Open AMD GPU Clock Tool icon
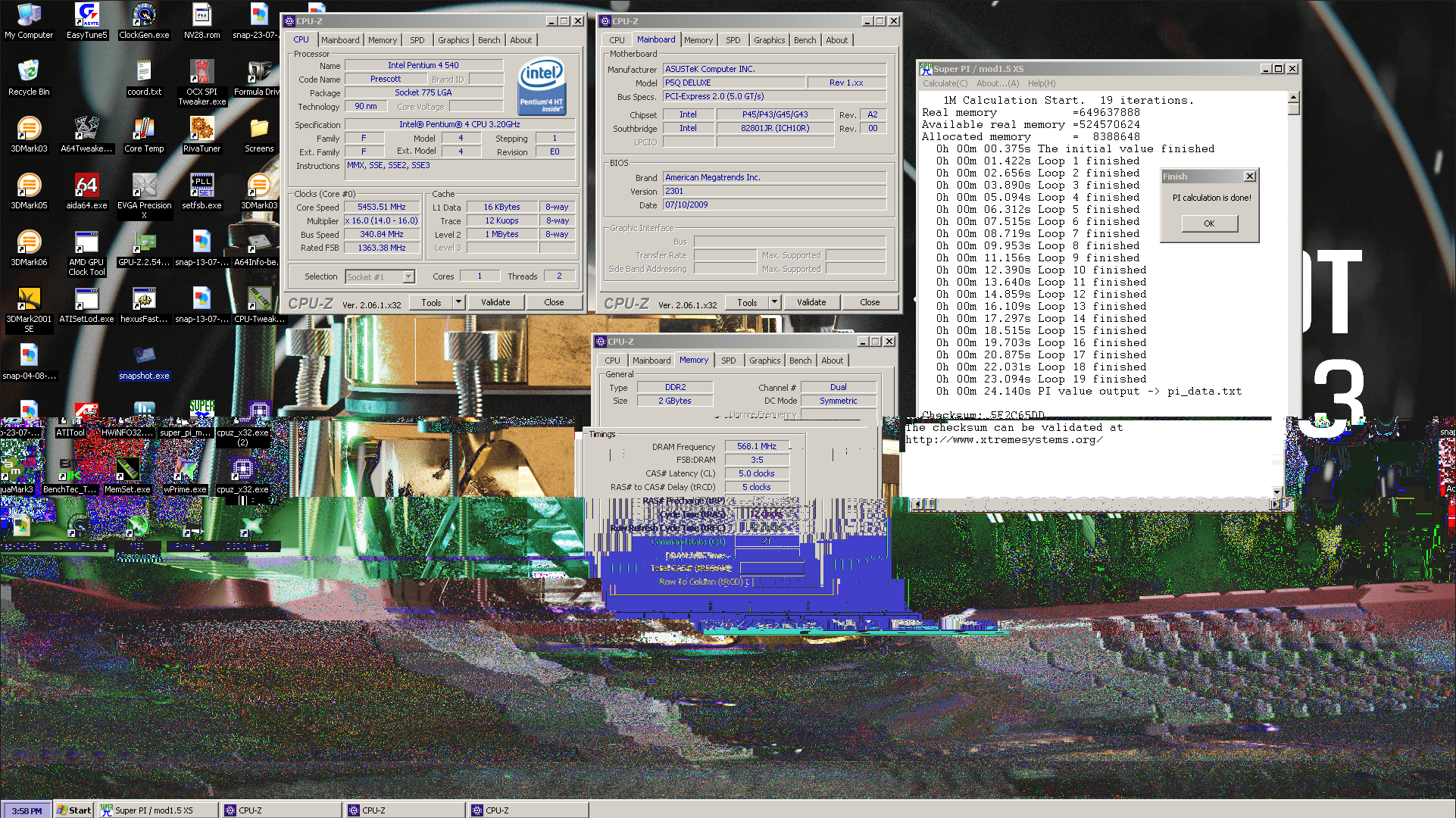 point(86,254)
